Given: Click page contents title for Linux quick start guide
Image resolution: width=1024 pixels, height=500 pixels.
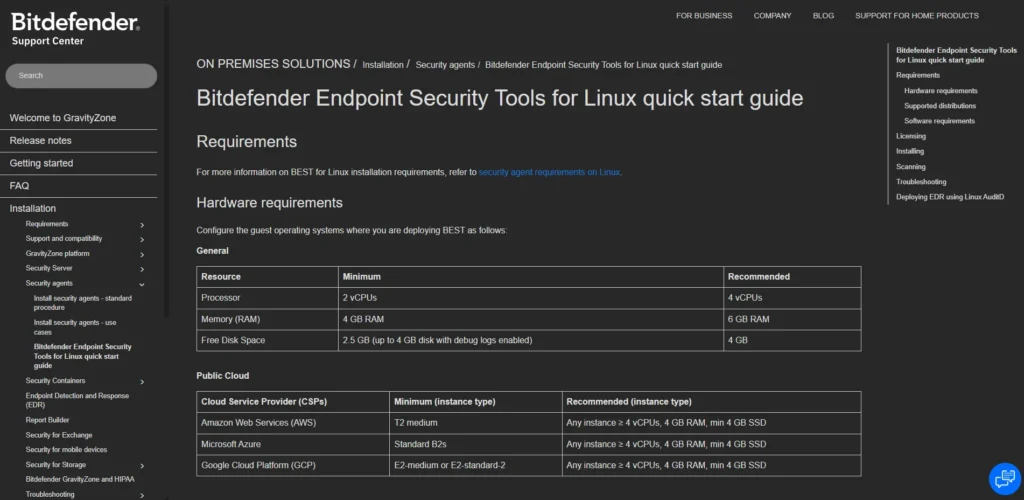Looking at the screenshot, I should 956,55.
